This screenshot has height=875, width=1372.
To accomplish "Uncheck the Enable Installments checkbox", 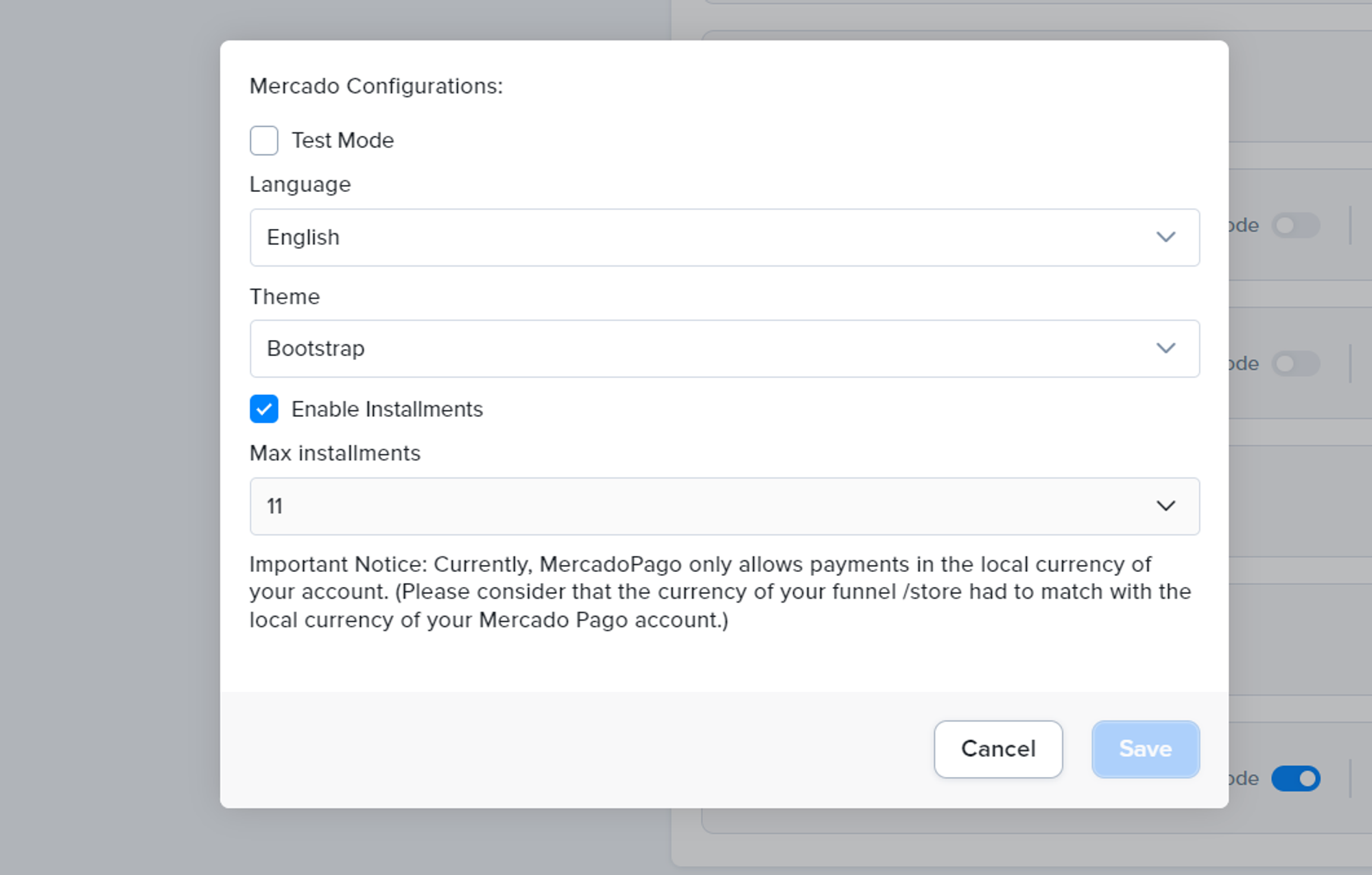I will (x=264, y=409).
